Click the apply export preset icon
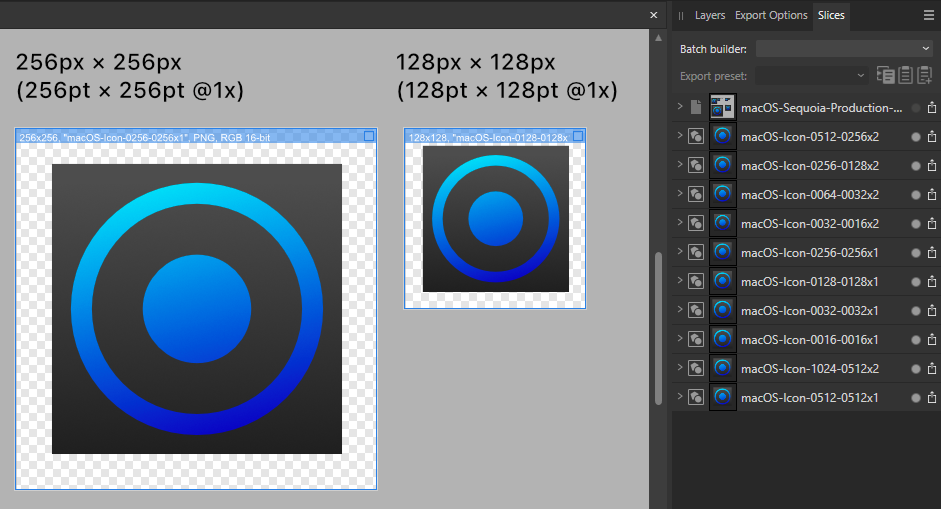 coord(885,76)
